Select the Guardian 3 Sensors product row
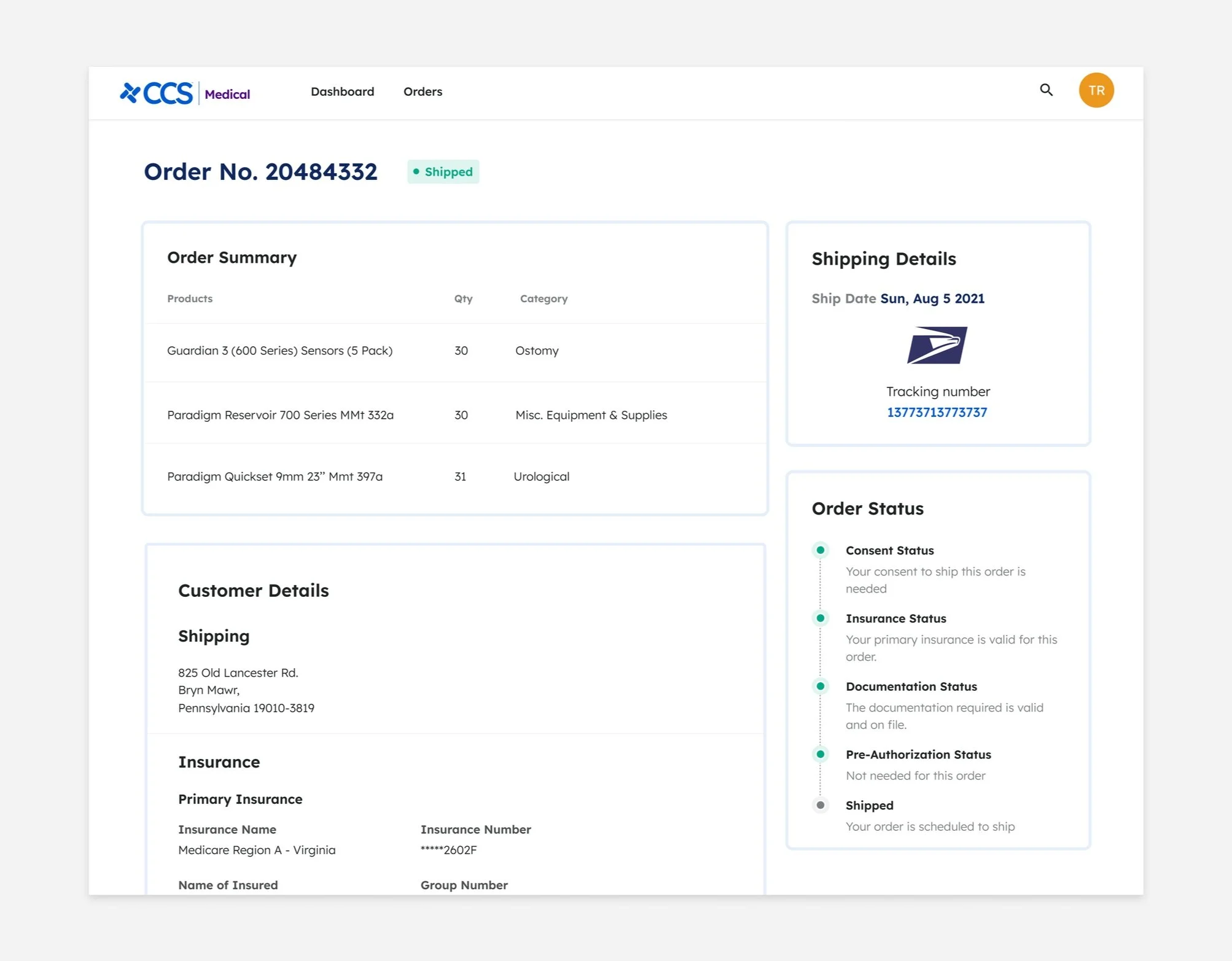Screen dimensions: 1232x961 click(x=279, y=351)
